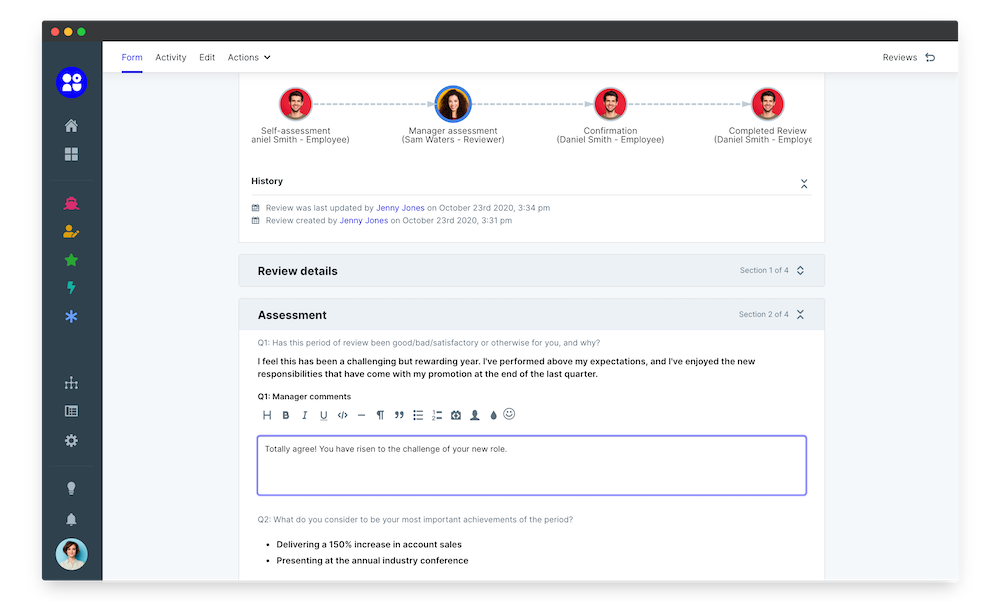
Task: Switch to the Activity tab
Action: pos(171,57)
